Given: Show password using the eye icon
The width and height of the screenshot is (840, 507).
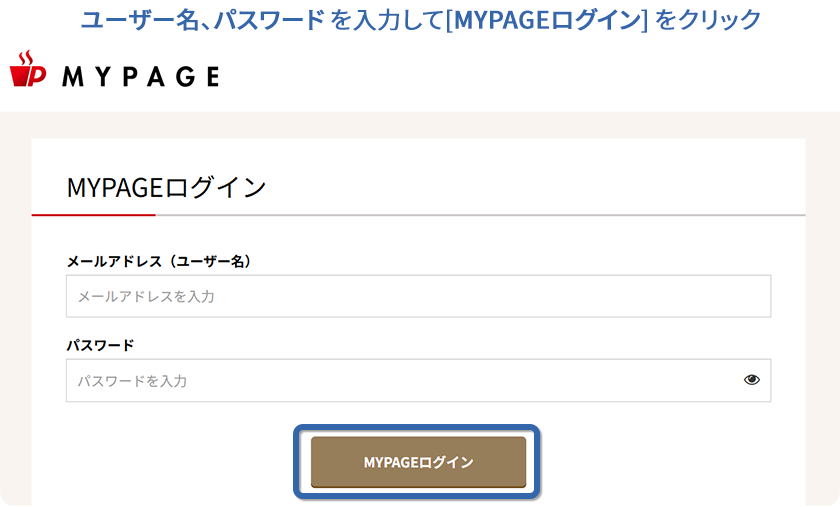Looking at the screenshot, I should 752,380.
